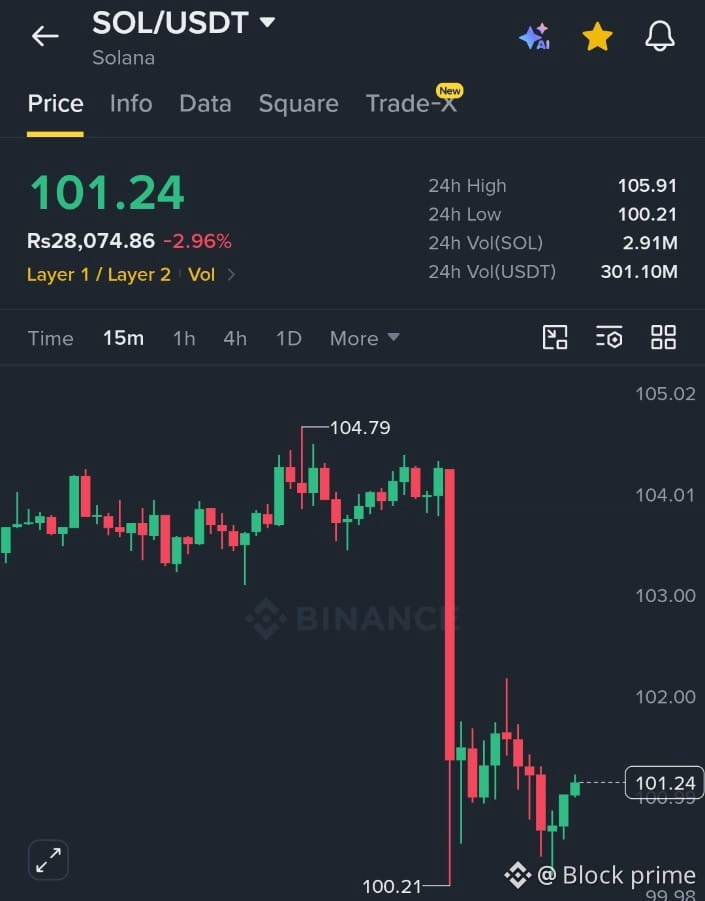This screenshot has height=901, width=705.
Task: Open price alerts with the bell icon
Action: pyautogui.click(x=660, y=36)
